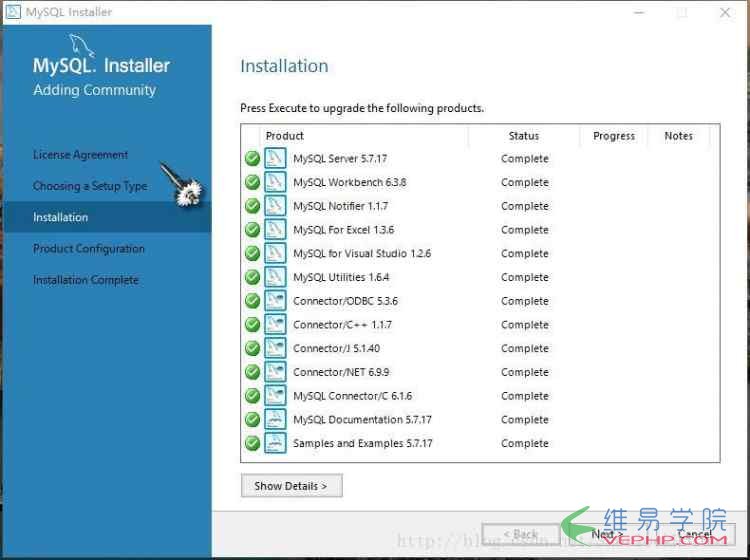Click the Back button
Screen dimensions: 750x560
521,534
